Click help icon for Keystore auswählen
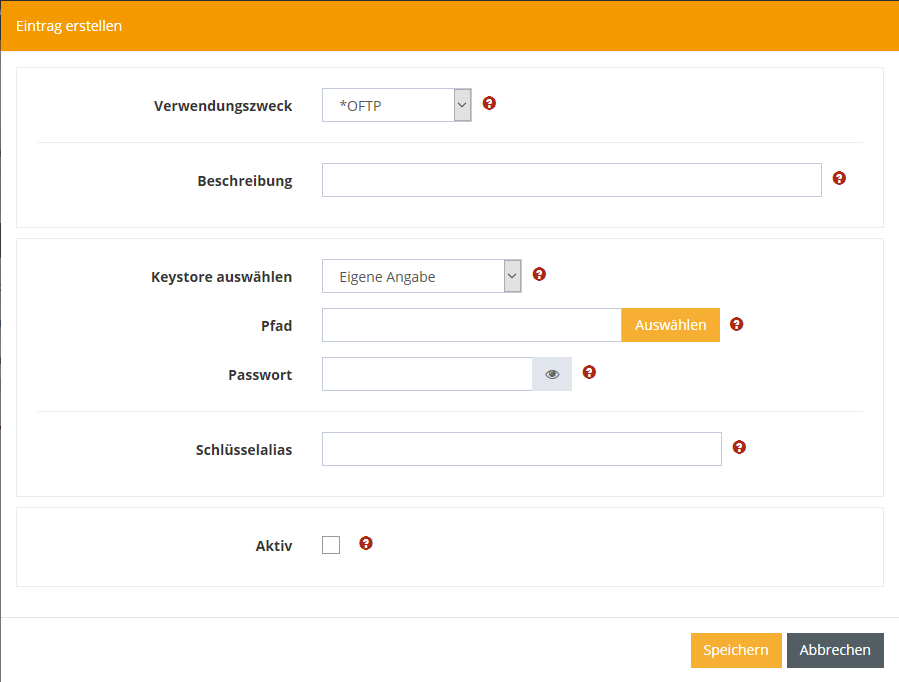This screenshot has width=899, height=682. point(539,274)
